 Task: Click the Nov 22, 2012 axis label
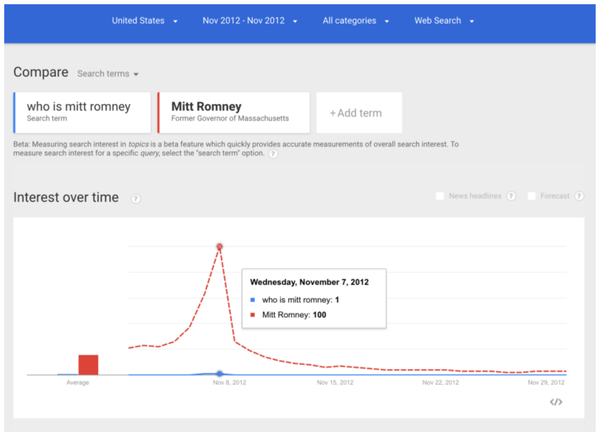tap(440, 383)
